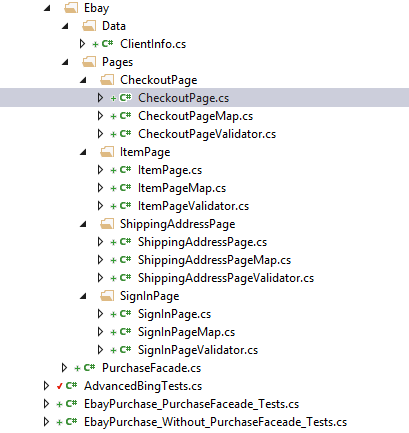Click the C# icon beside ShippingAddressPageValidator.cs
The image size is (409, 433).
[x=125, y=278]
